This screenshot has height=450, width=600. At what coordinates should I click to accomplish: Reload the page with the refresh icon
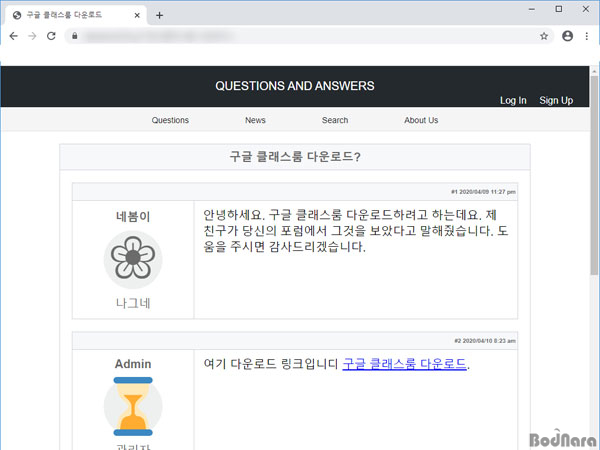[51, 36]
